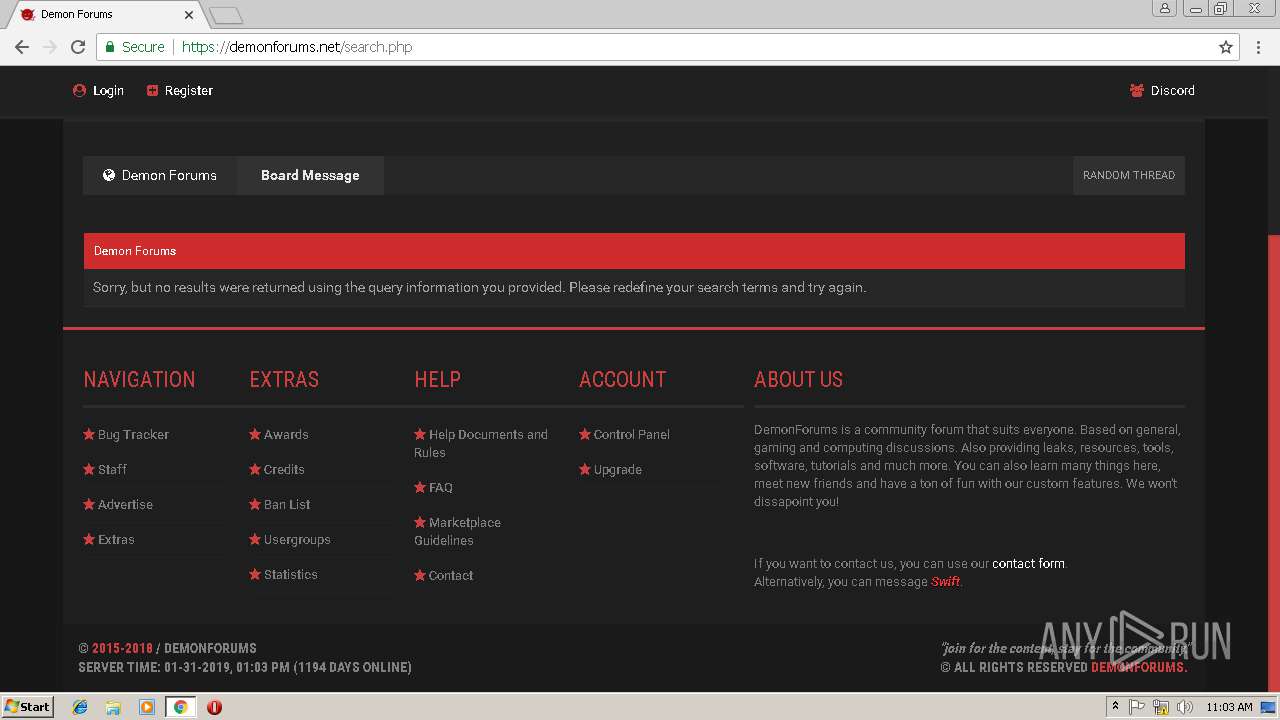Open the Staff link
Screen dimensions: 1280x720
coord(112,469)
